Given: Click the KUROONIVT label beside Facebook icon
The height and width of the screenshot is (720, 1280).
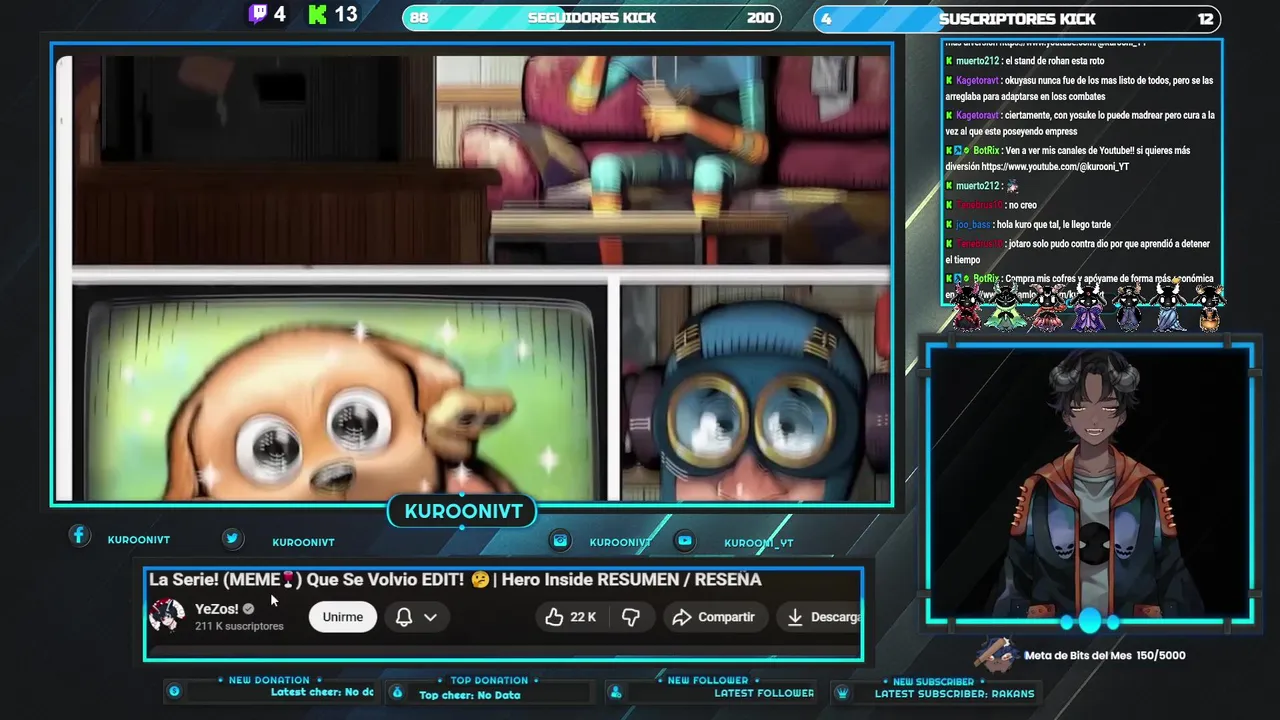Looking at the screenshot, I should pyautogui.click(x=139, y=540).
